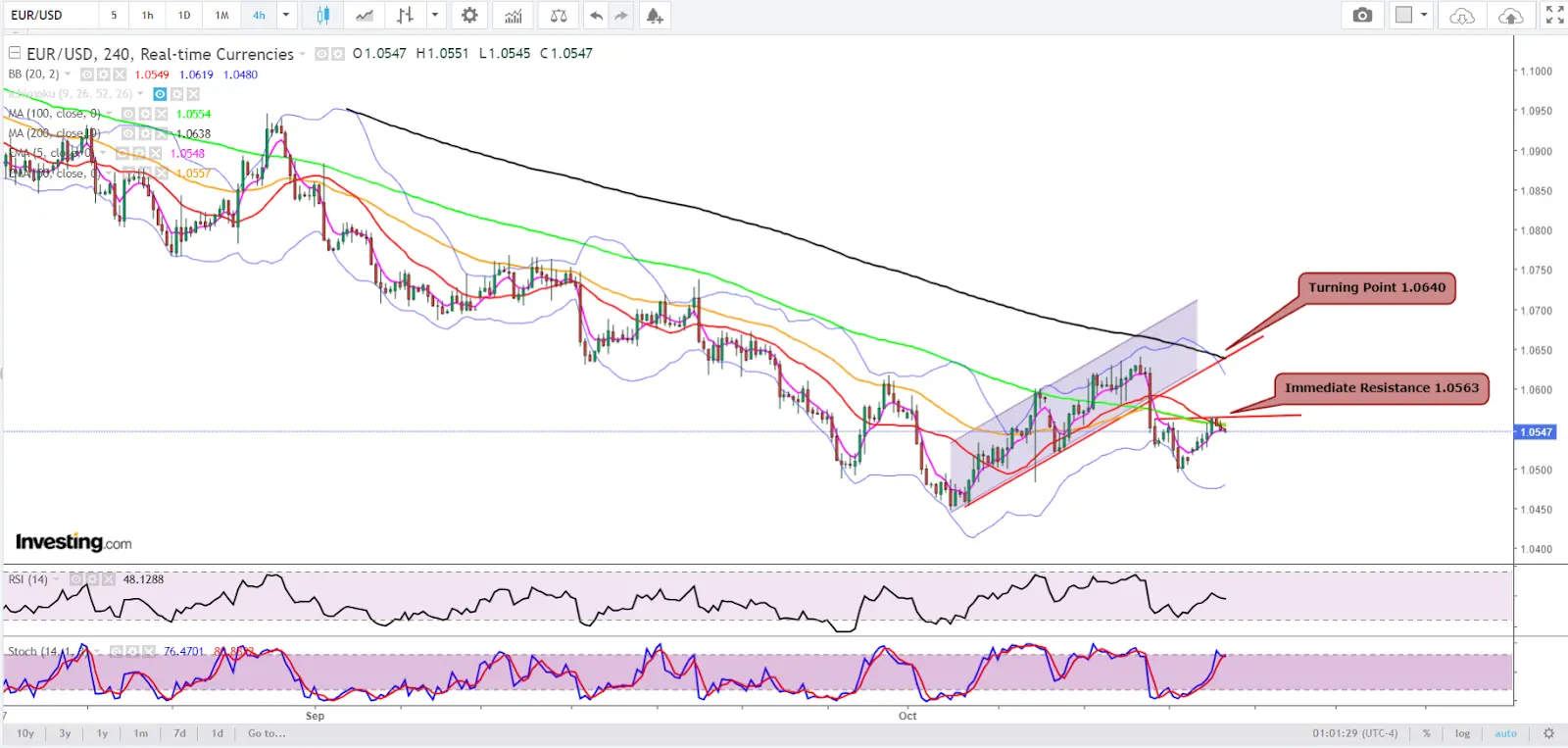Expand the Ichimoku legend arrow

coord(141,94)
